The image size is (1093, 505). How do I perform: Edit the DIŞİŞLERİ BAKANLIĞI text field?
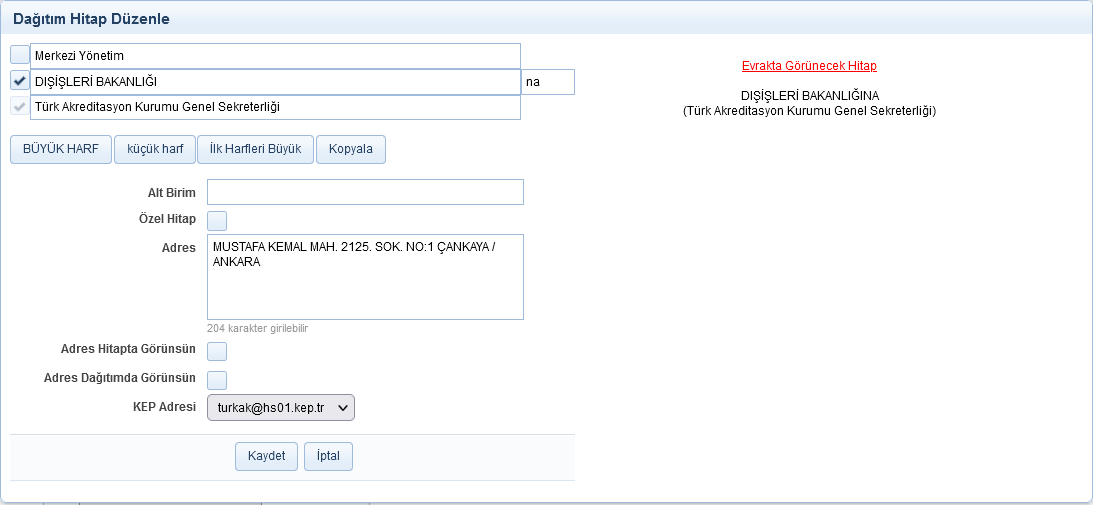[275, 82]
